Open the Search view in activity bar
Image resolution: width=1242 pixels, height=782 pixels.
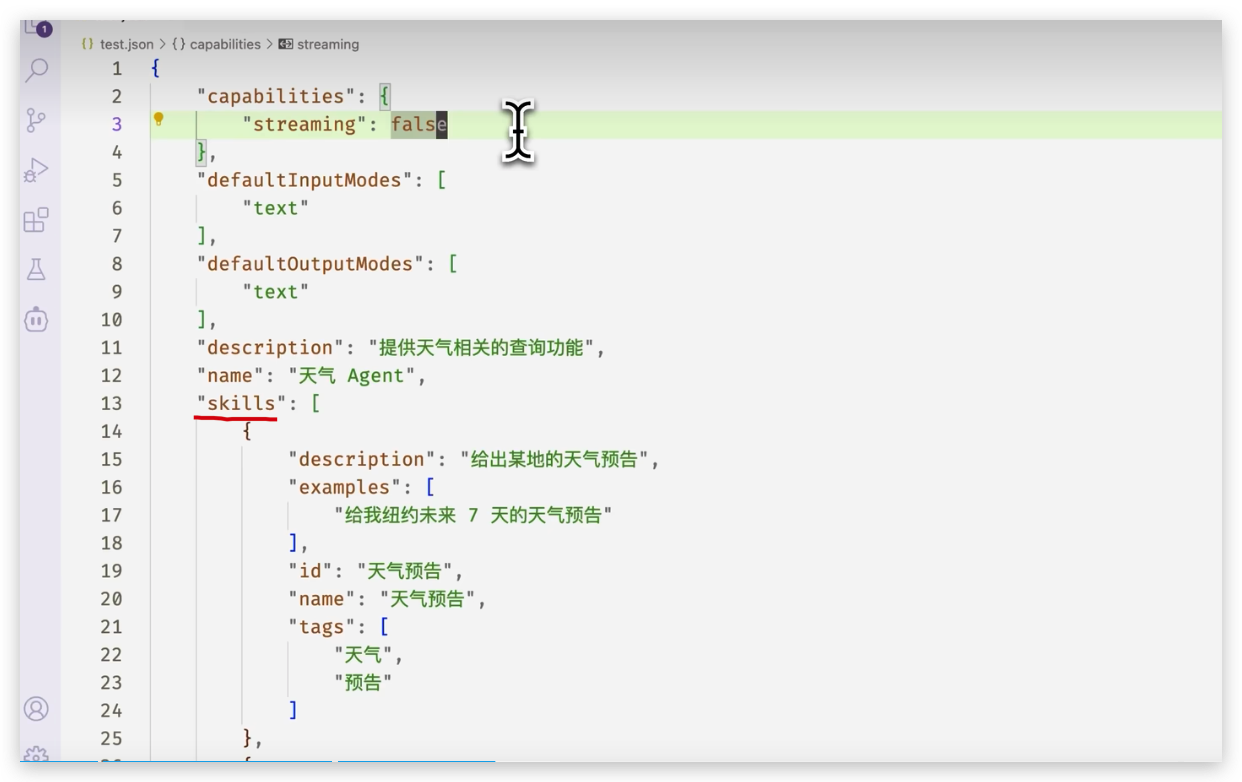coord(37,70)
